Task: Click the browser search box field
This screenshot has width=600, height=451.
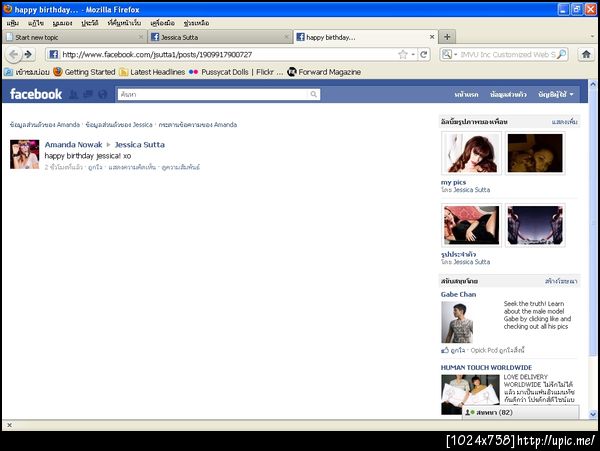Action: [504, 54]
